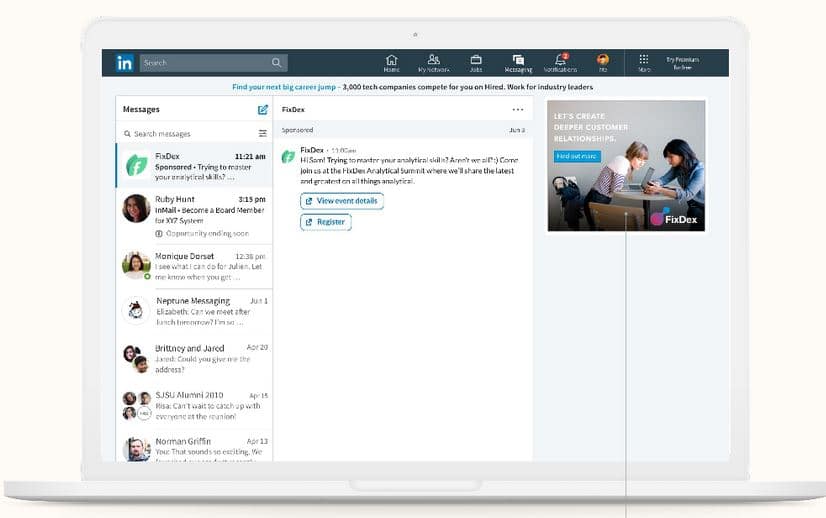Click the Neptune Messaging avatar
This screenshot has height=518, width=826.
pyautogui.click(x=136, y=310)
